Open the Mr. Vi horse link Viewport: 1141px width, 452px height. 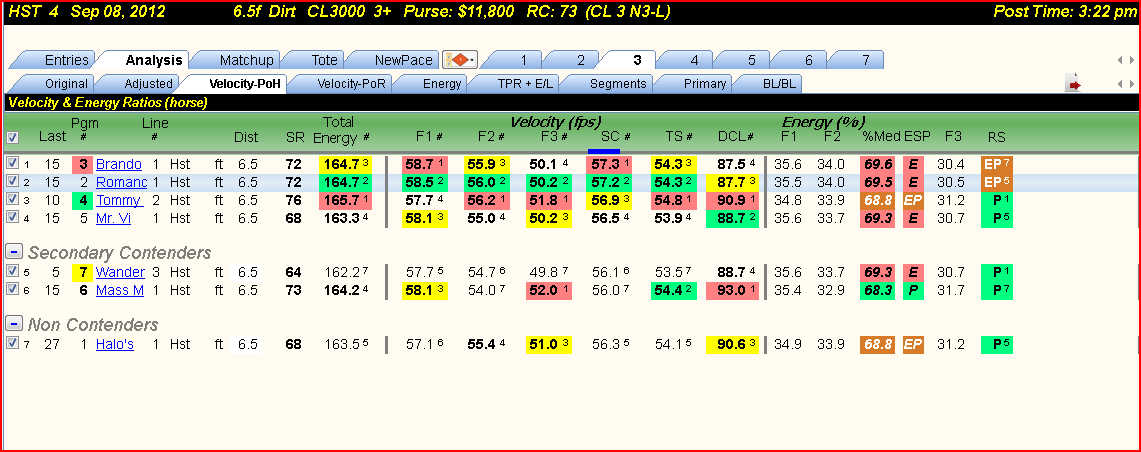pyautogui.click(x=114, y=218)
